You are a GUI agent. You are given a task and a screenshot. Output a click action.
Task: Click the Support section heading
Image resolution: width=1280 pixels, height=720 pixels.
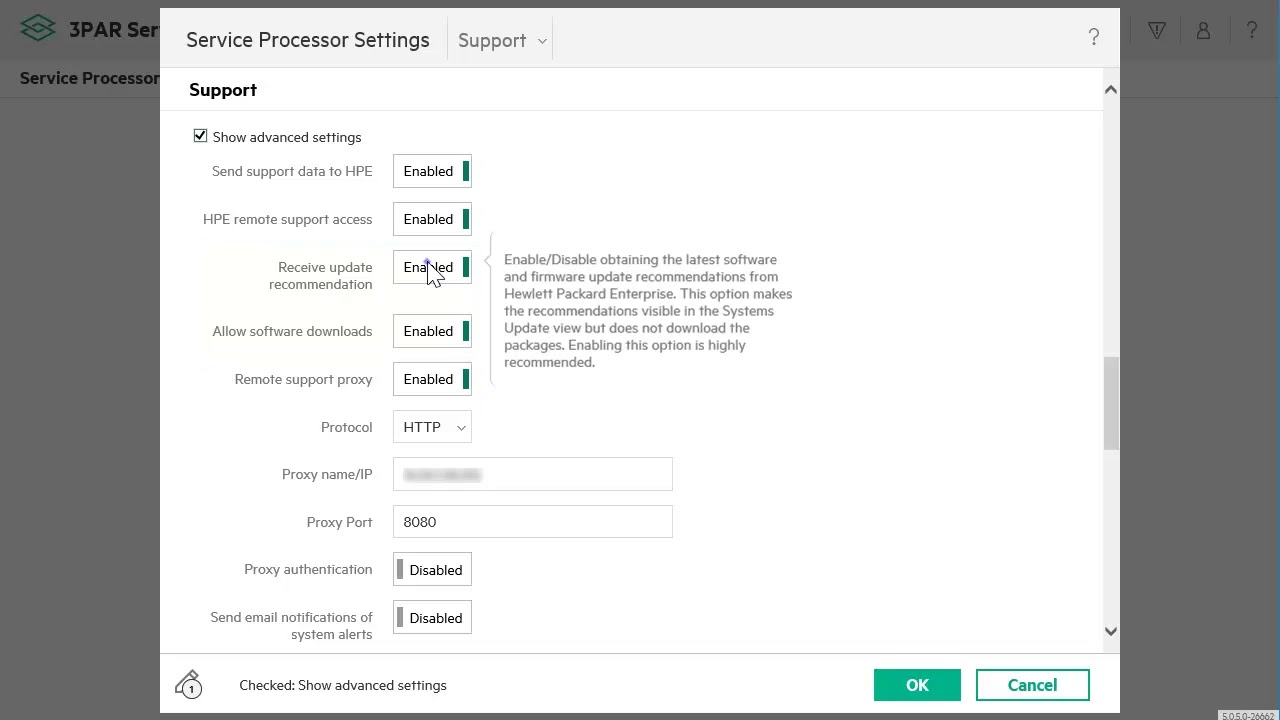(x=223, y=90)
